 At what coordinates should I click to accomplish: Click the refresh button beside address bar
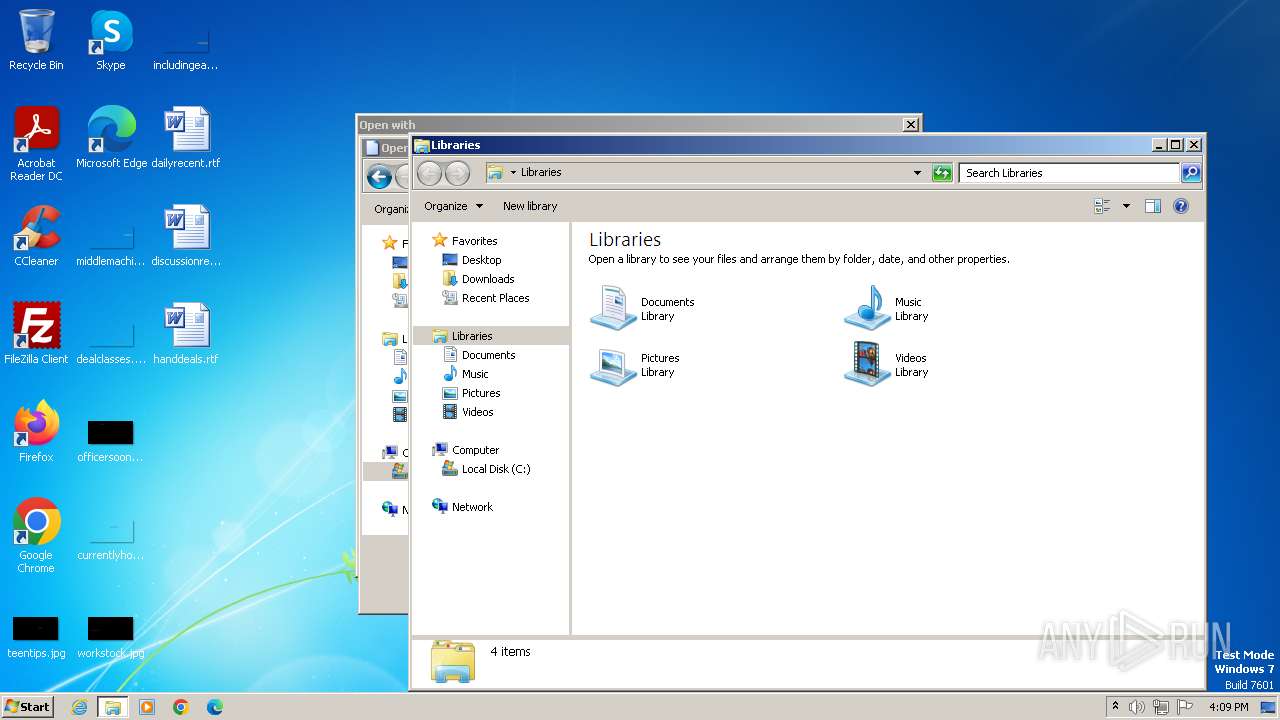tap(942, 173)
